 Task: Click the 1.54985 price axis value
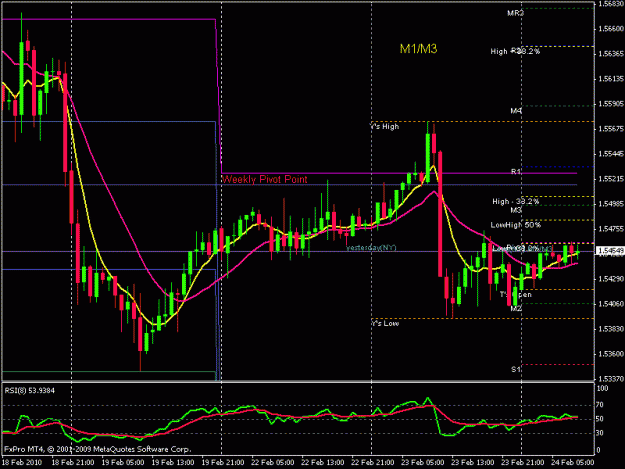(611, 204)
